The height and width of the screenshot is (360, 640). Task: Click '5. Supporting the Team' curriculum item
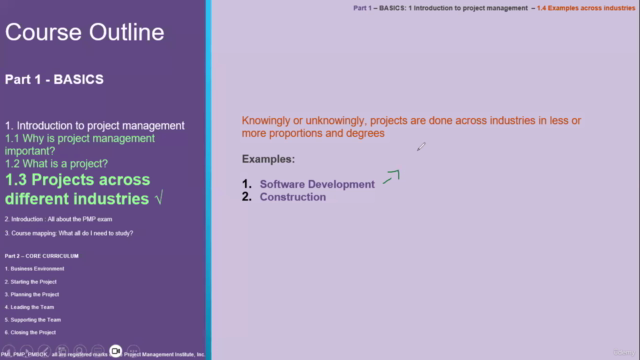(33, 320)
